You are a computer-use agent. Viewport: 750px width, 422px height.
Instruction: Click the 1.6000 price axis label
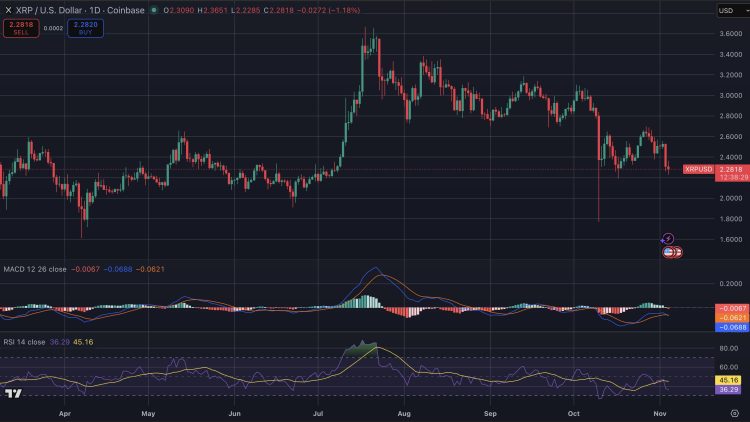pos(731,239)
